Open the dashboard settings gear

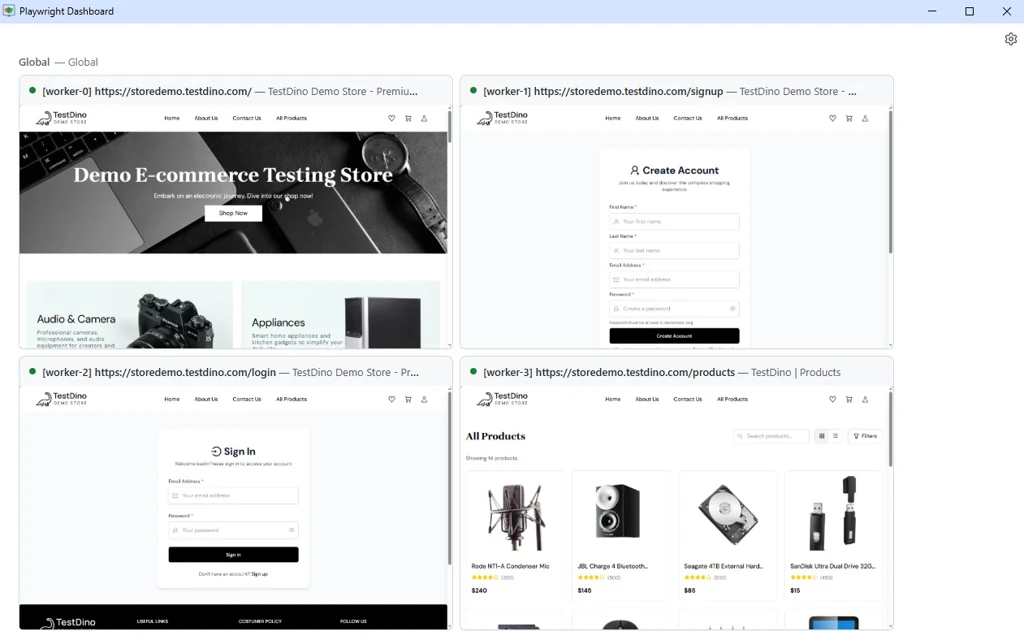[x=1010, y=39]
